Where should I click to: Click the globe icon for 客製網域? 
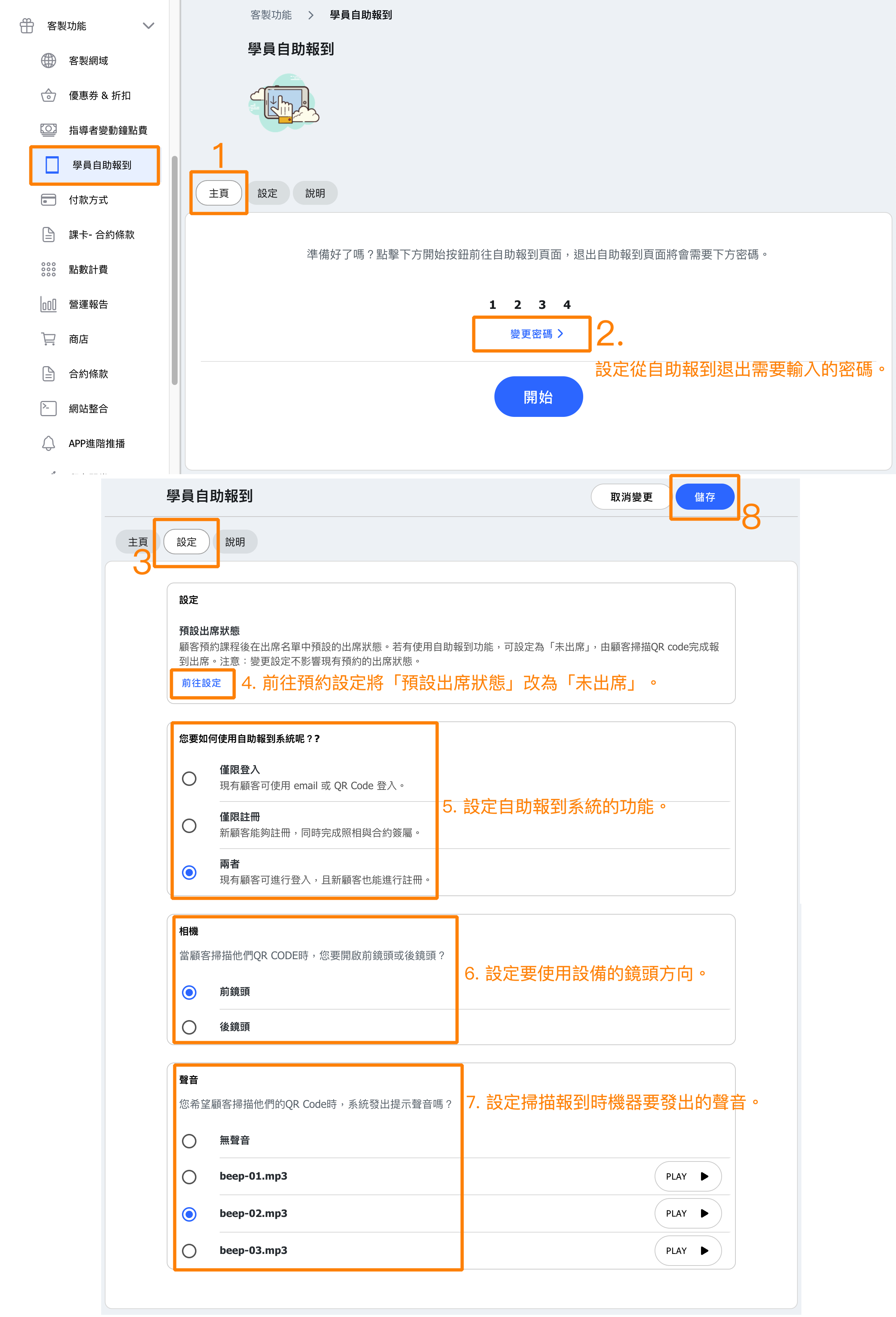point(49,61)
